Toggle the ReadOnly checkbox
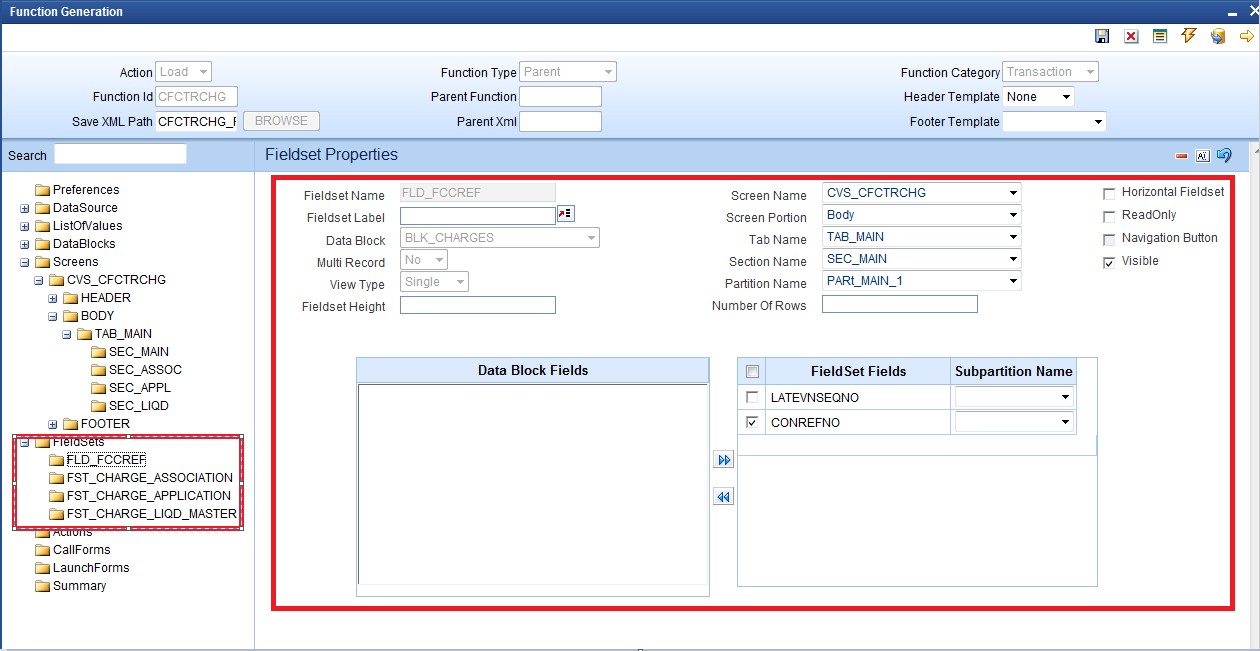The width and height of the screenshot is (1260, 651). pyautogui.click(x=1109, y=216)
